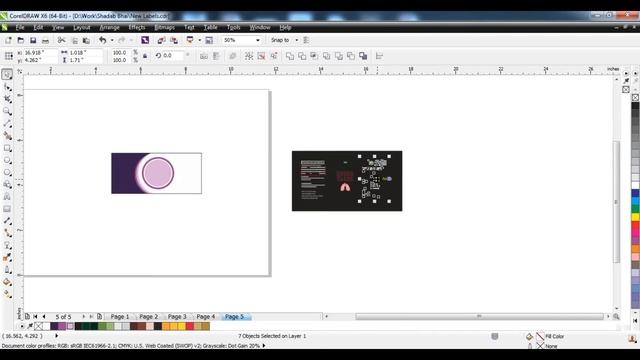Click the object X position field
This screenshot has width=640, height=360.
click(40, 53)
